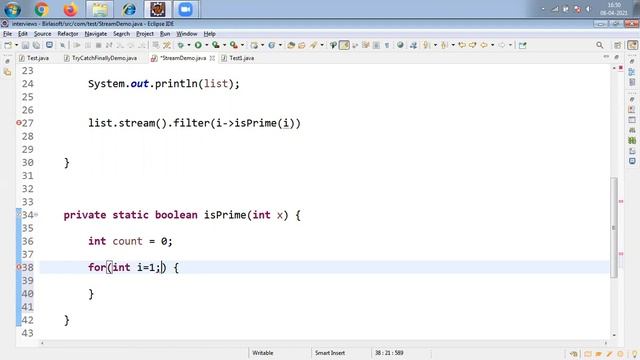The height and width of the screenshot is (360, 640).
Task: Open the Back history dropdown arrow
Action: click(x=493, y=45)
